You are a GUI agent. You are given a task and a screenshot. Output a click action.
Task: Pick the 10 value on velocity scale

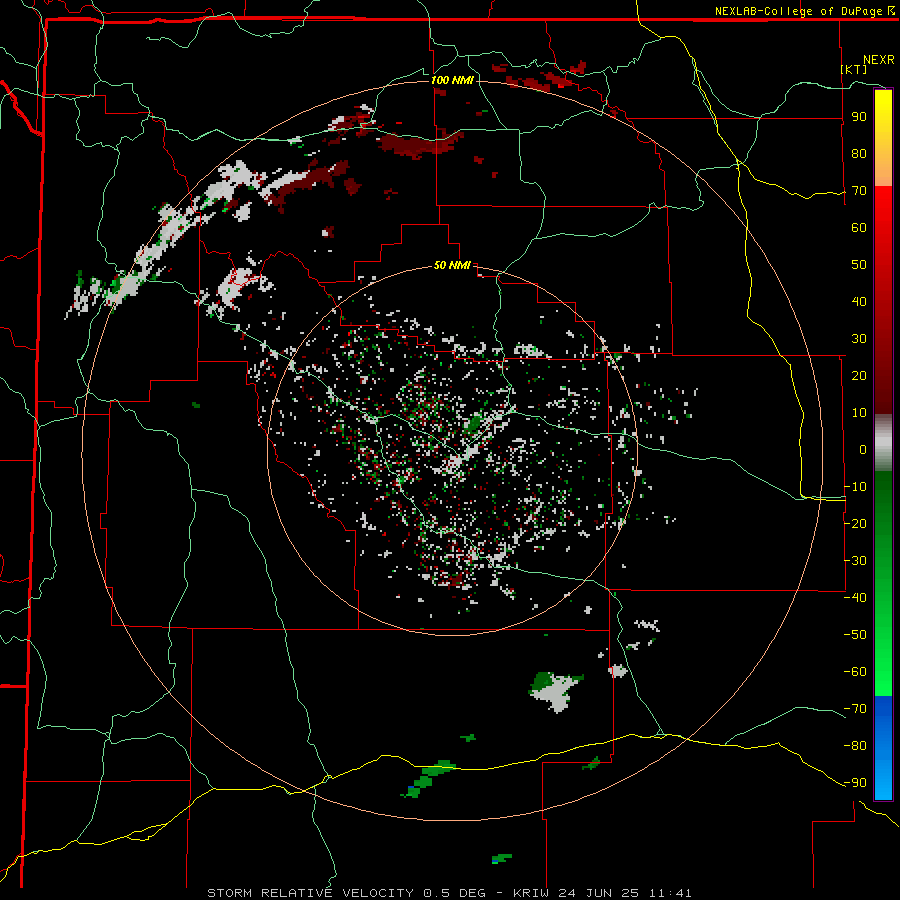point(859,413)
